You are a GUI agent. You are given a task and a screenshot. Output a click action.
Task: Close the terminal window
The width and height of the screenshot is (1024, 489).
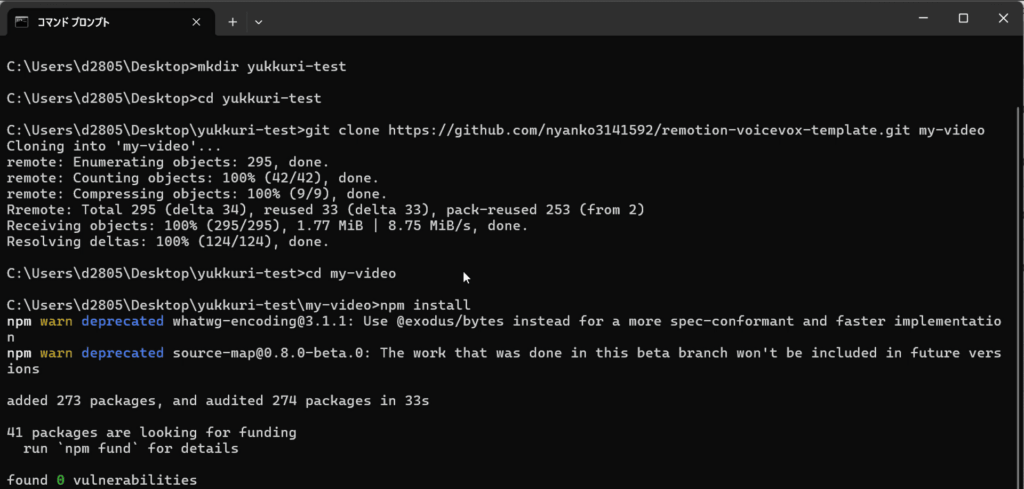[x=1003, y=18]
